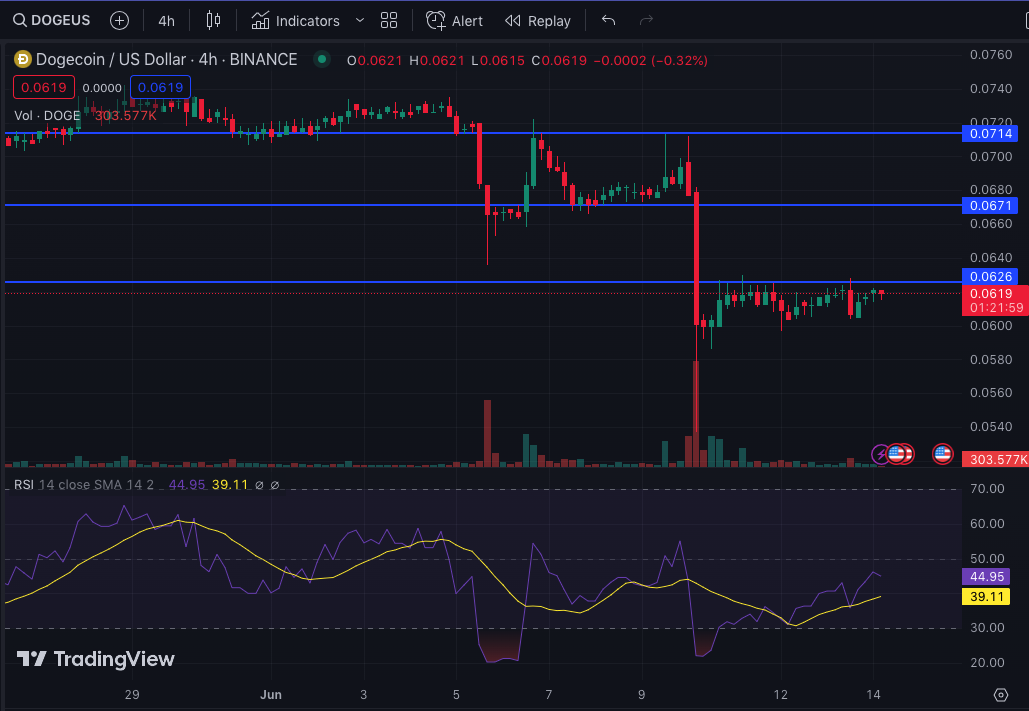
Task: Open the 4h timeframe dropdown
Action: coord(166,20)
